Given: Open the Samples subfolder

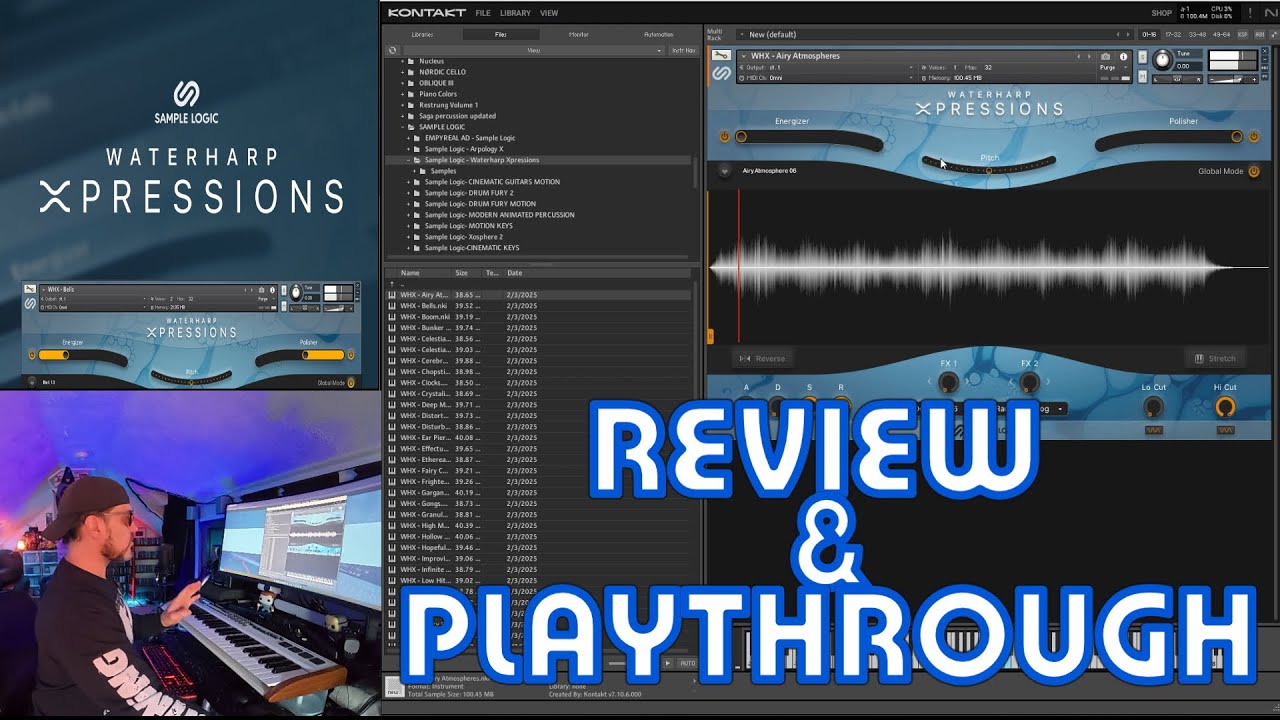Looking at the screenshot, I should click(x=443, y=171).
